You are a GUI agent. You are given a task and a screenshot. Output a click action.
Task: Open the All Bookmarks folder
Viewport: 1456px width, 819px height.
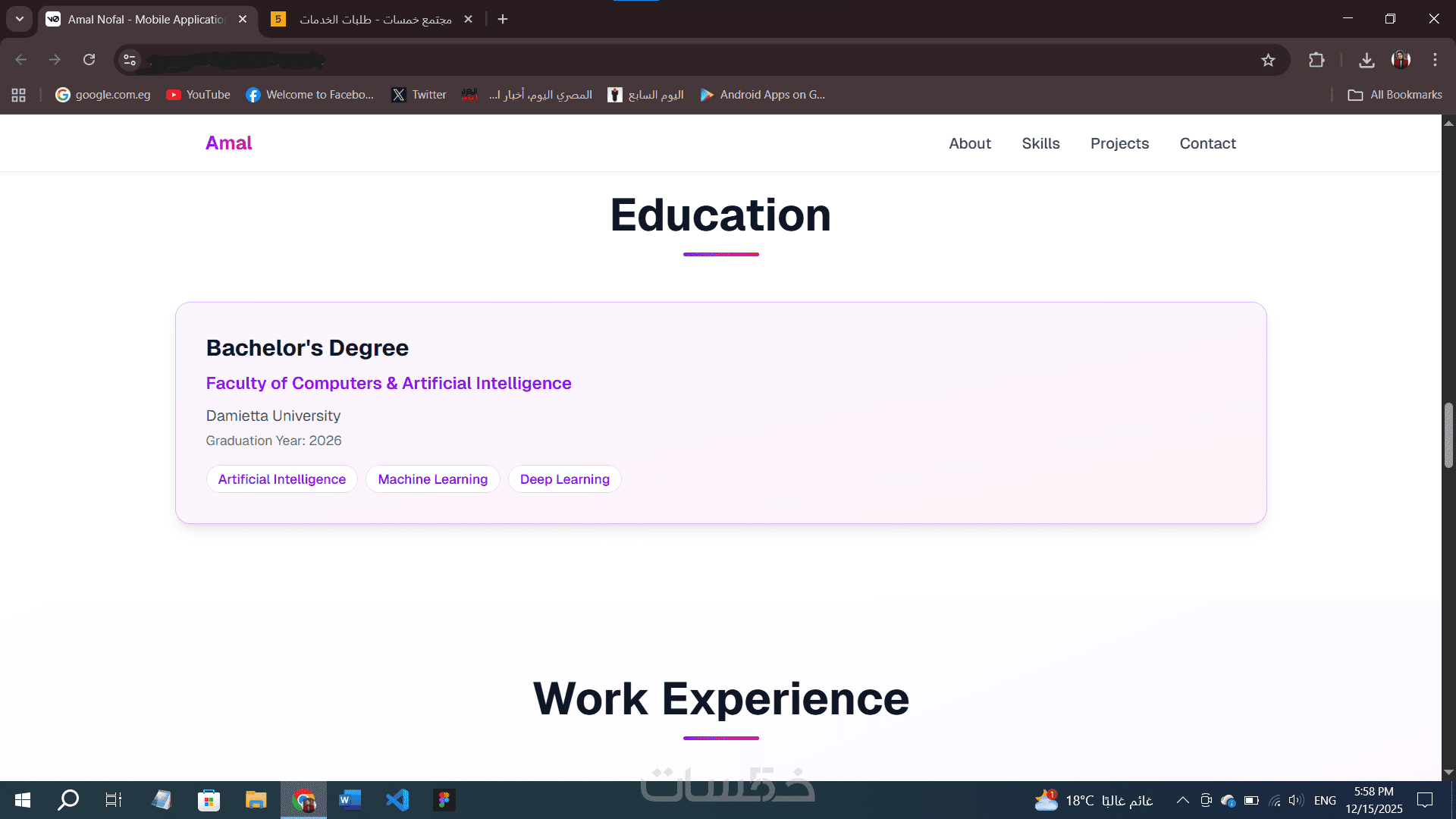click(x=1395, y=95)
